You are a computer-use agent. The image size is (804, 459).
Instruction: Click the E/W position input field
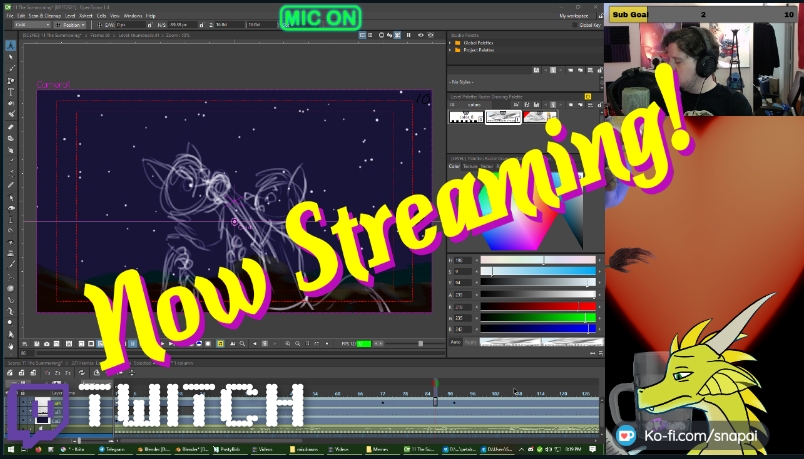[x=130, y=25]
